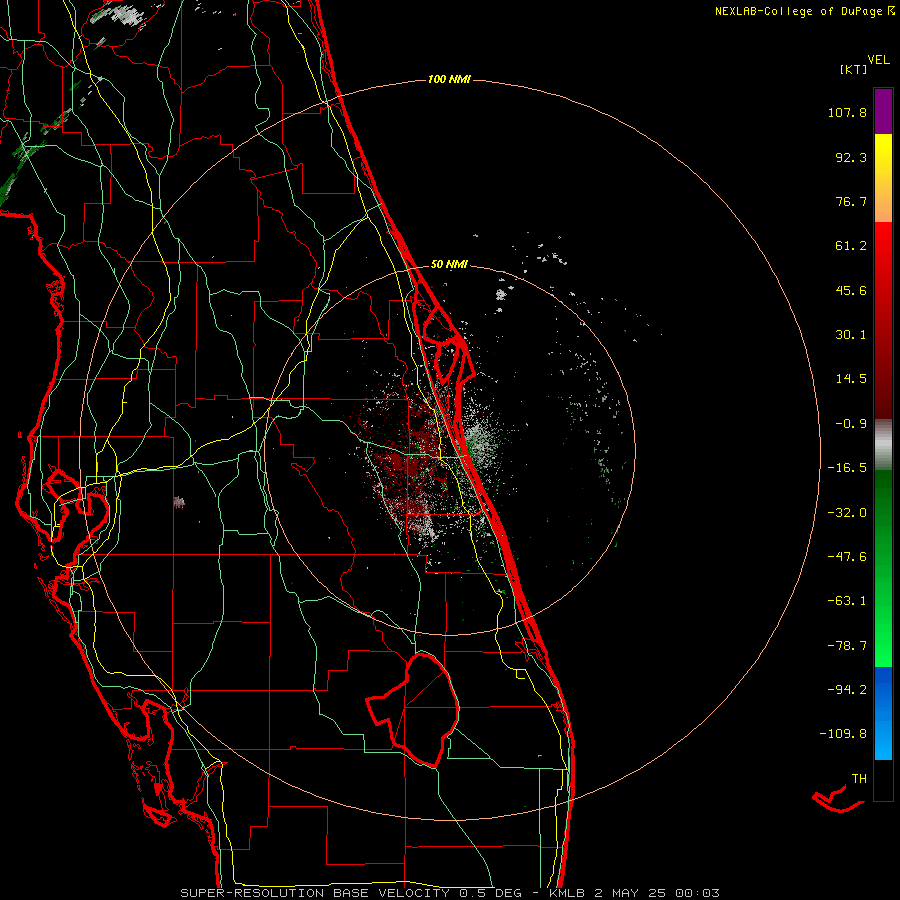This screenshot has width=900, height=900.
Task: Click the -94.2 velocity scale value
Action: (x=847, y=689)
